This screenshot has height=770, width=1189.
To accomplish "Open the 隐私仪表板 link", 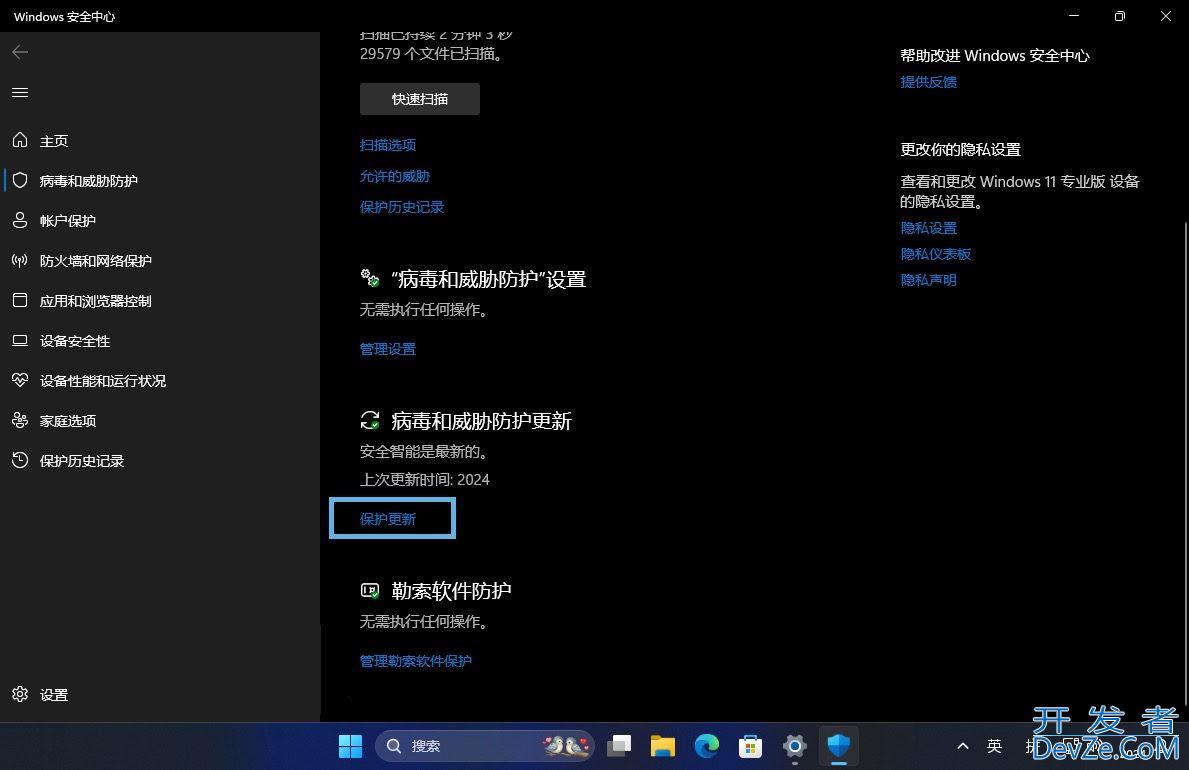I will (936, 254).
